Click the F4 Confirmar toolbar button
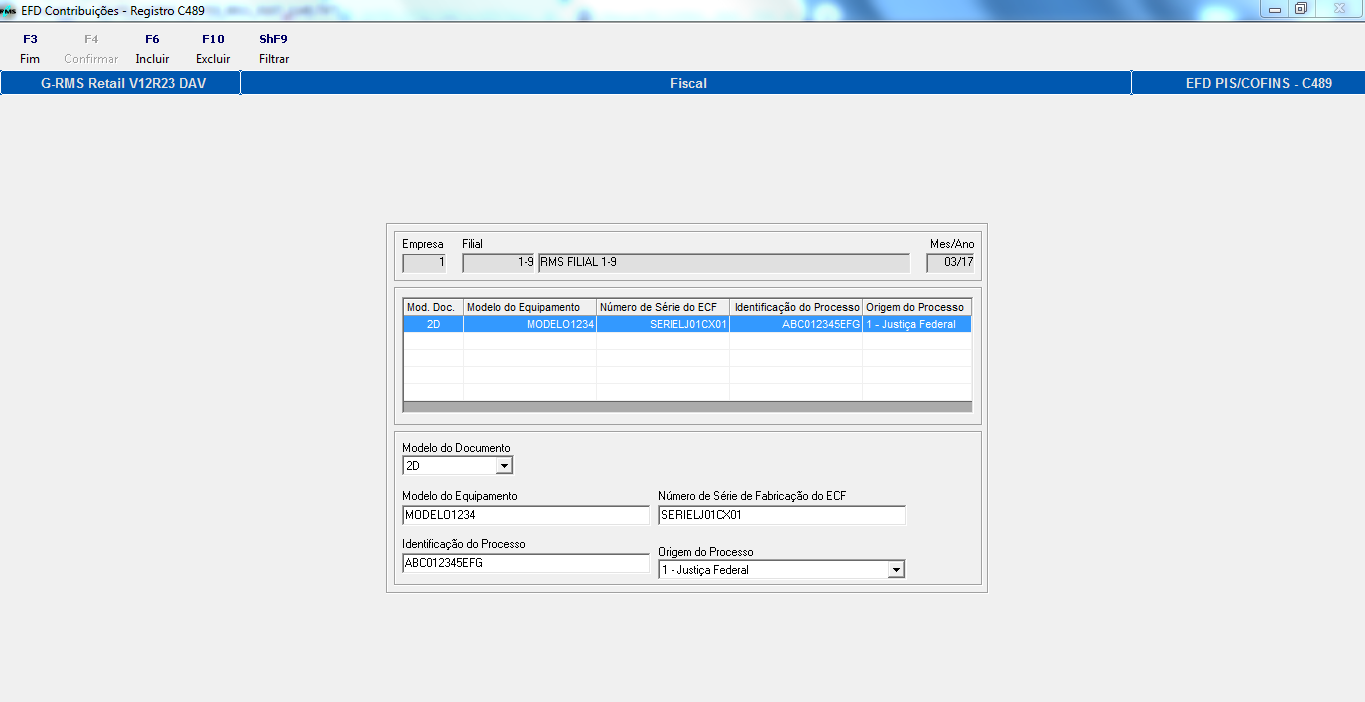 pos(91,49)
